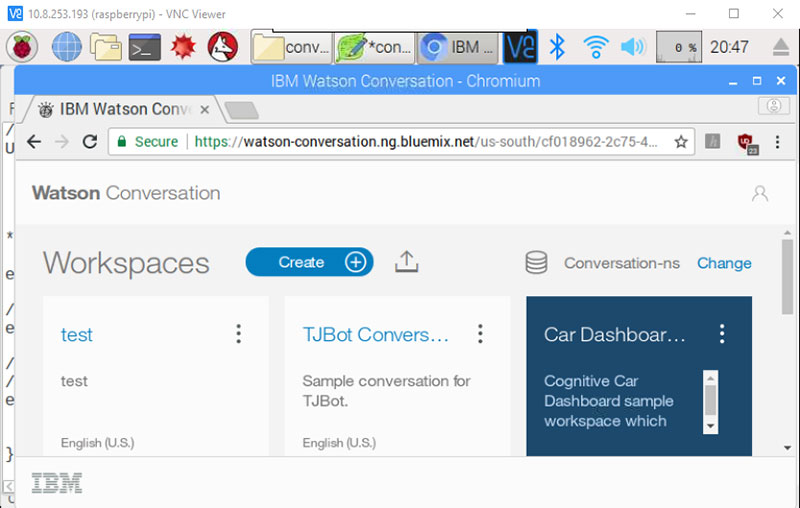Click the Conversation-ns database icon
The image size is (800, 508).
[x=536, y=263]
